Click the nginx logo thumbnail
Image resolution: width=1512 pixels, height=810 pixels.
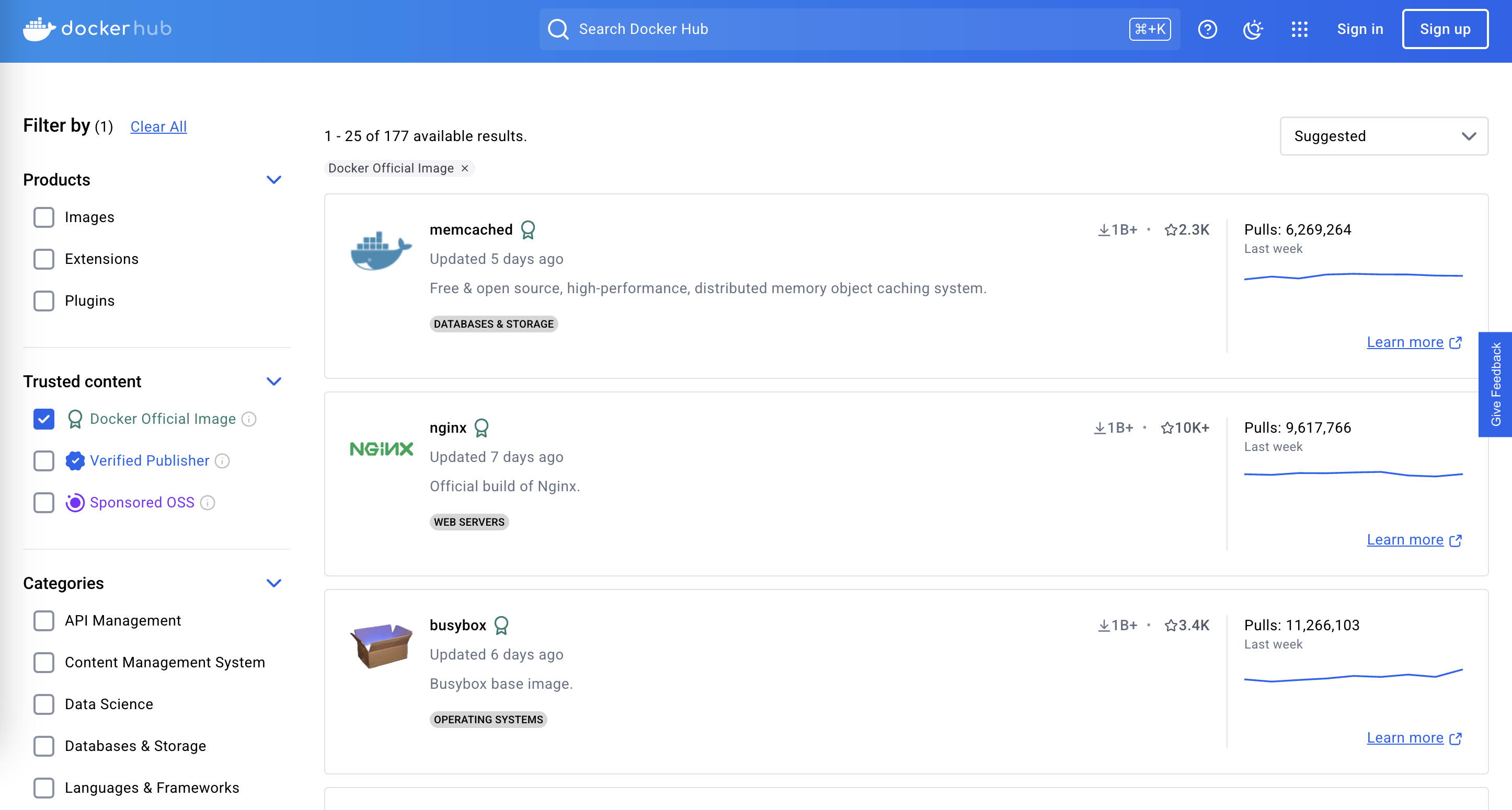(381, 449)
